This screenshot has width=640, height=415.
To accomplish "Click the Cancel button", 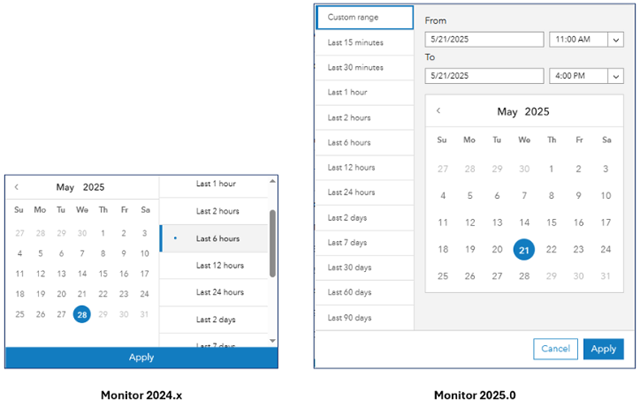I will click(x=555, y=349).
